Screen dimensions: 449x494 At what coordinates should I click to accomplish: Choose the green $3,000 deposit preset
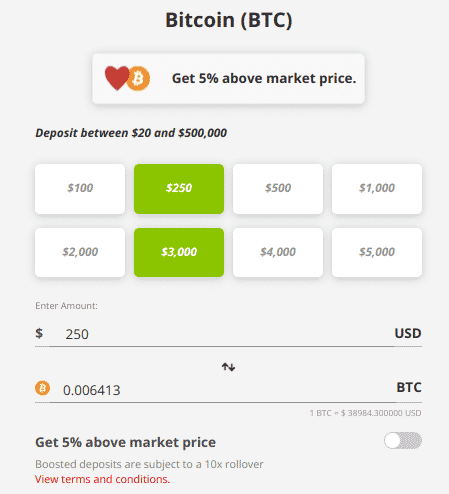(x=179, y=252)
